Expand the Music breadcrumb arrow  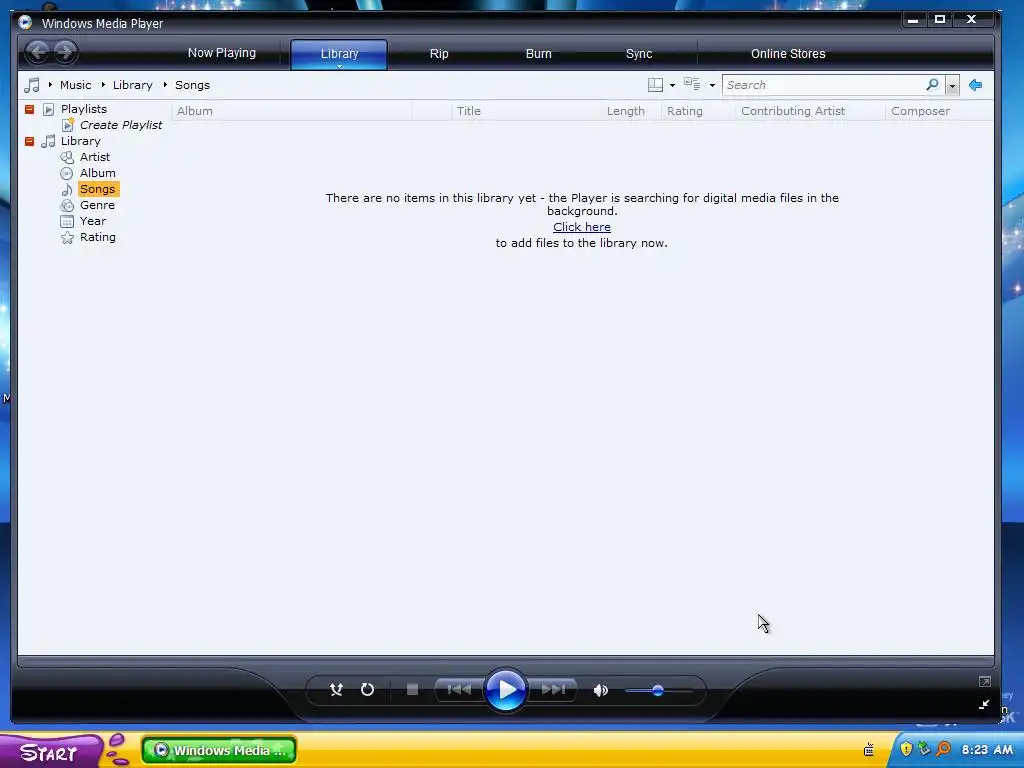coord(50,85)
